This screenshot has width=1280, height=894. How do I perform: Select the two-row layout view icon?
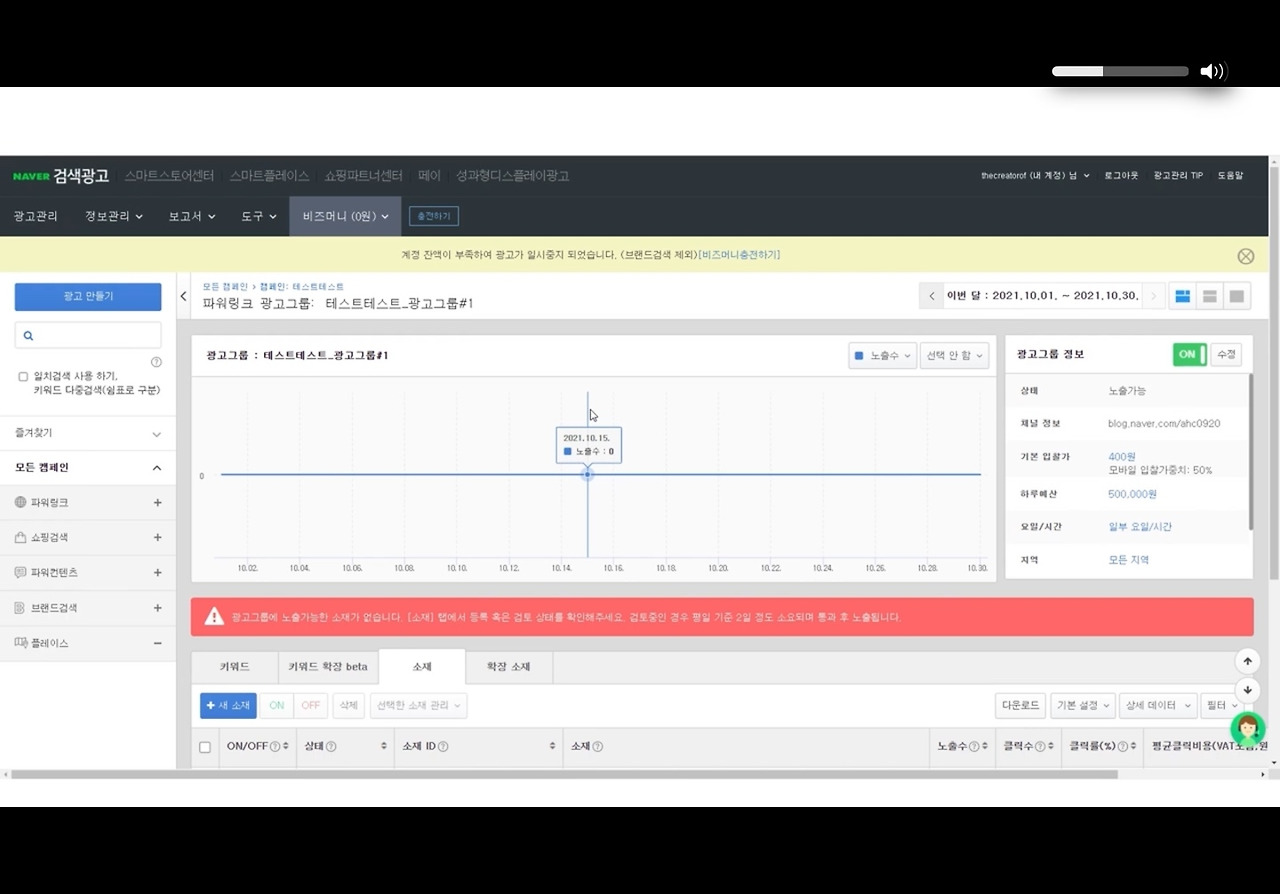click(x=1210, y=296)
